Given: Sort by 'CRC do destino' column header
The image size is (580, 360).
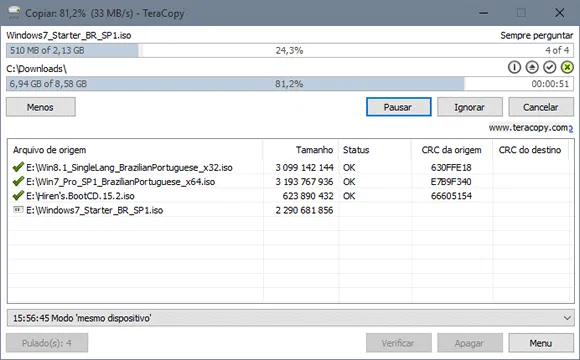Looking at the screenshot, I should (x=530, y=150).
